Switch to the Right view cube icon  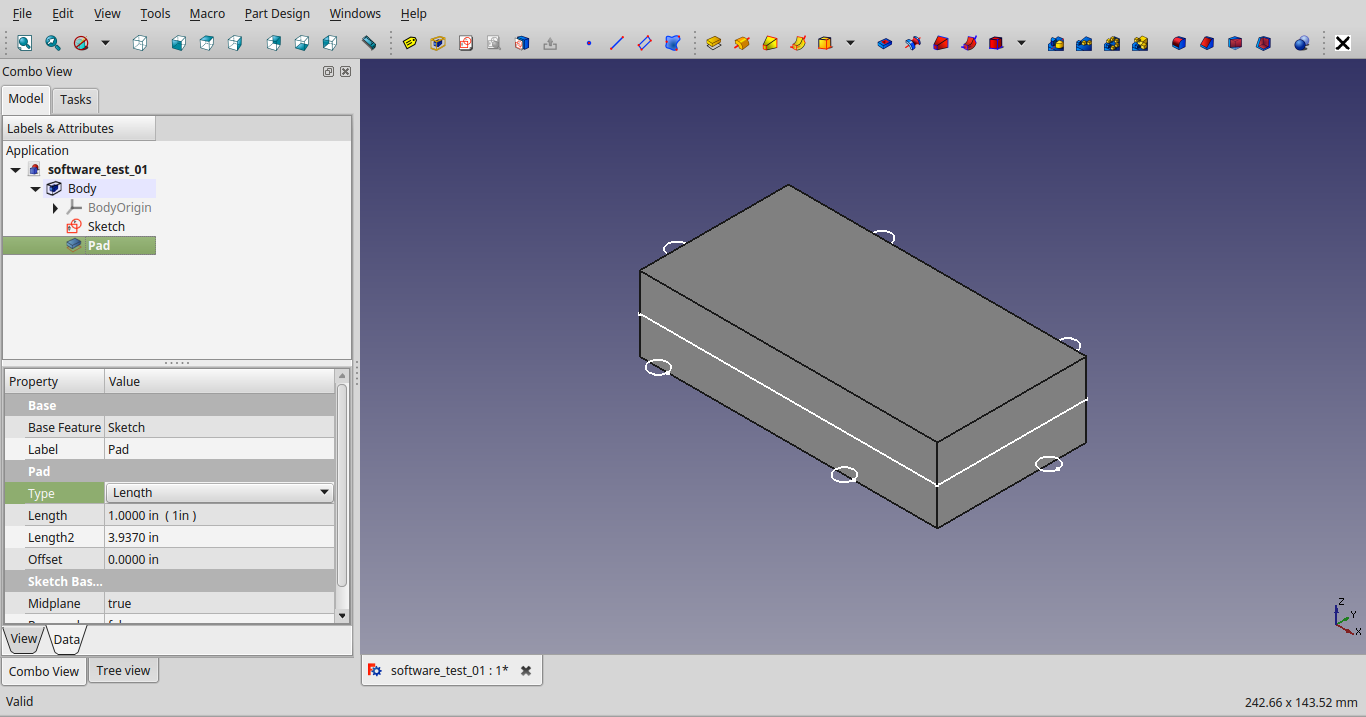(235, 43)
